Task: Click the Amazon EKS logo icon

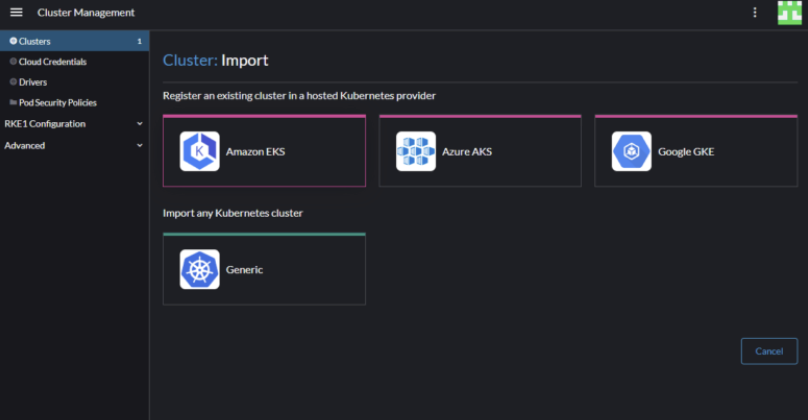Action: coord(199,152)
